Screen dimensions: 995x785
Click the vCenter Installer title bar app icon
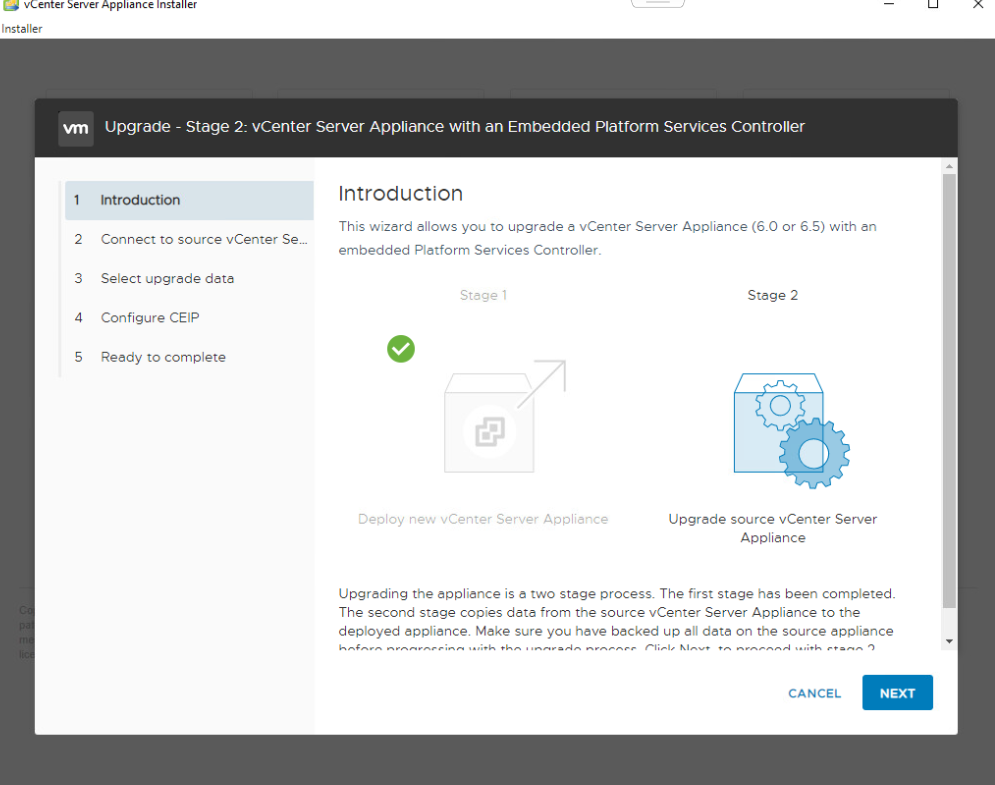[11, 5]
